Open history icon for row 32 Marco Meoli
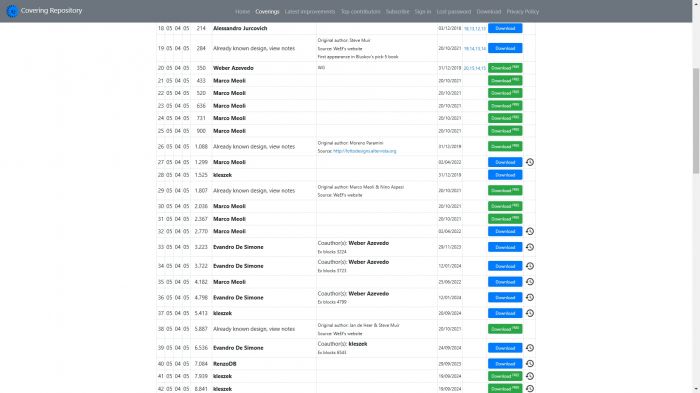 click(x=530, y=231)
